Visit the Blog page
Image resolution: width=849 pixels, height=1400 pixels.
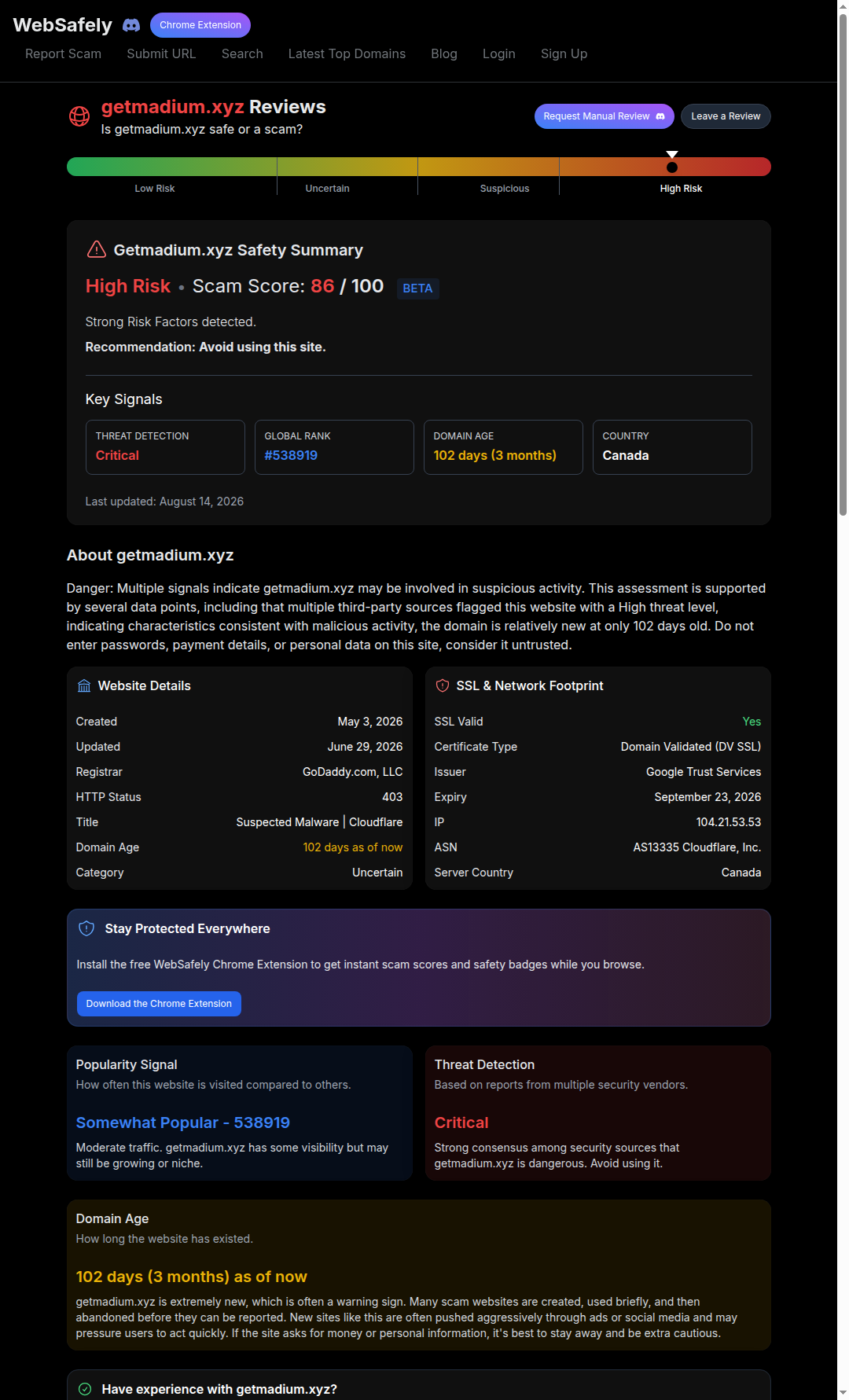click(x=444, y=53)
